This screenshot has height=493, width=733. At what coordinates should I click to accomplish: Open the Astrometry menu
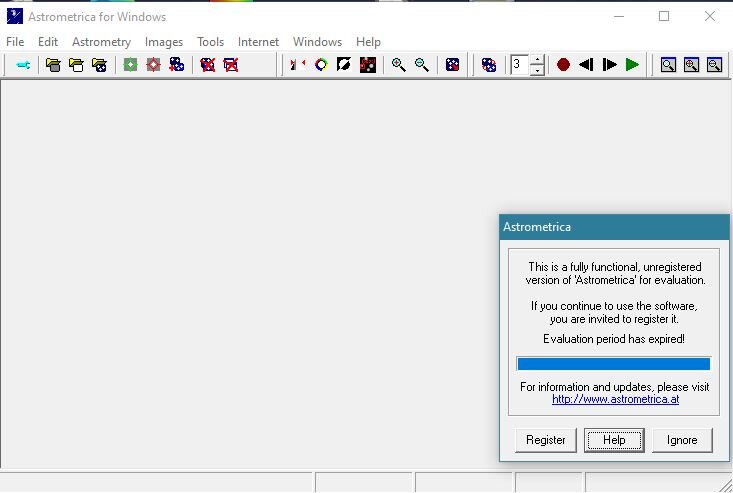[x=101, y=42]
